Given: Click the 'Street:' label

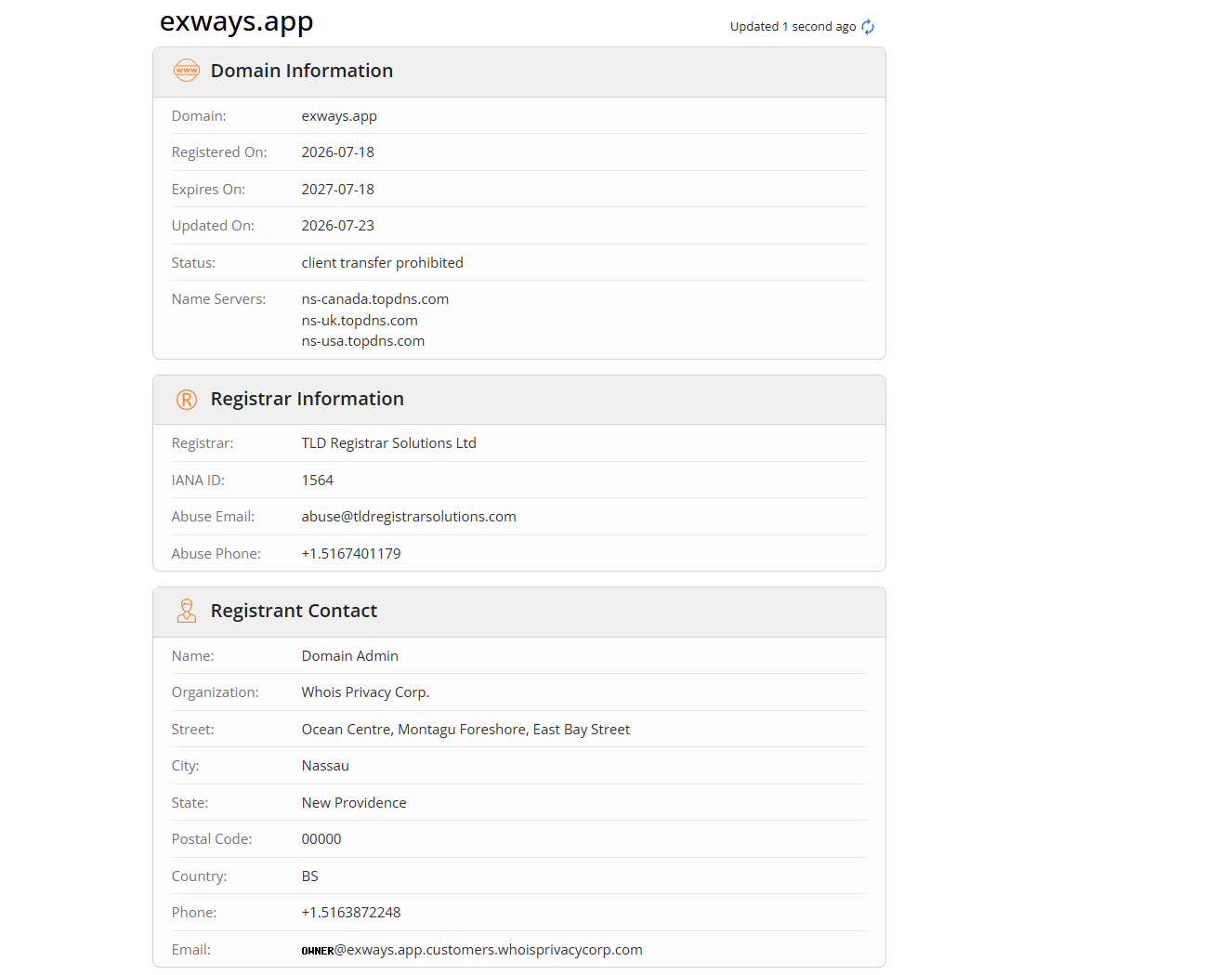Looking at the screenshot, I should pyautogui.click(x=192, y=730).
